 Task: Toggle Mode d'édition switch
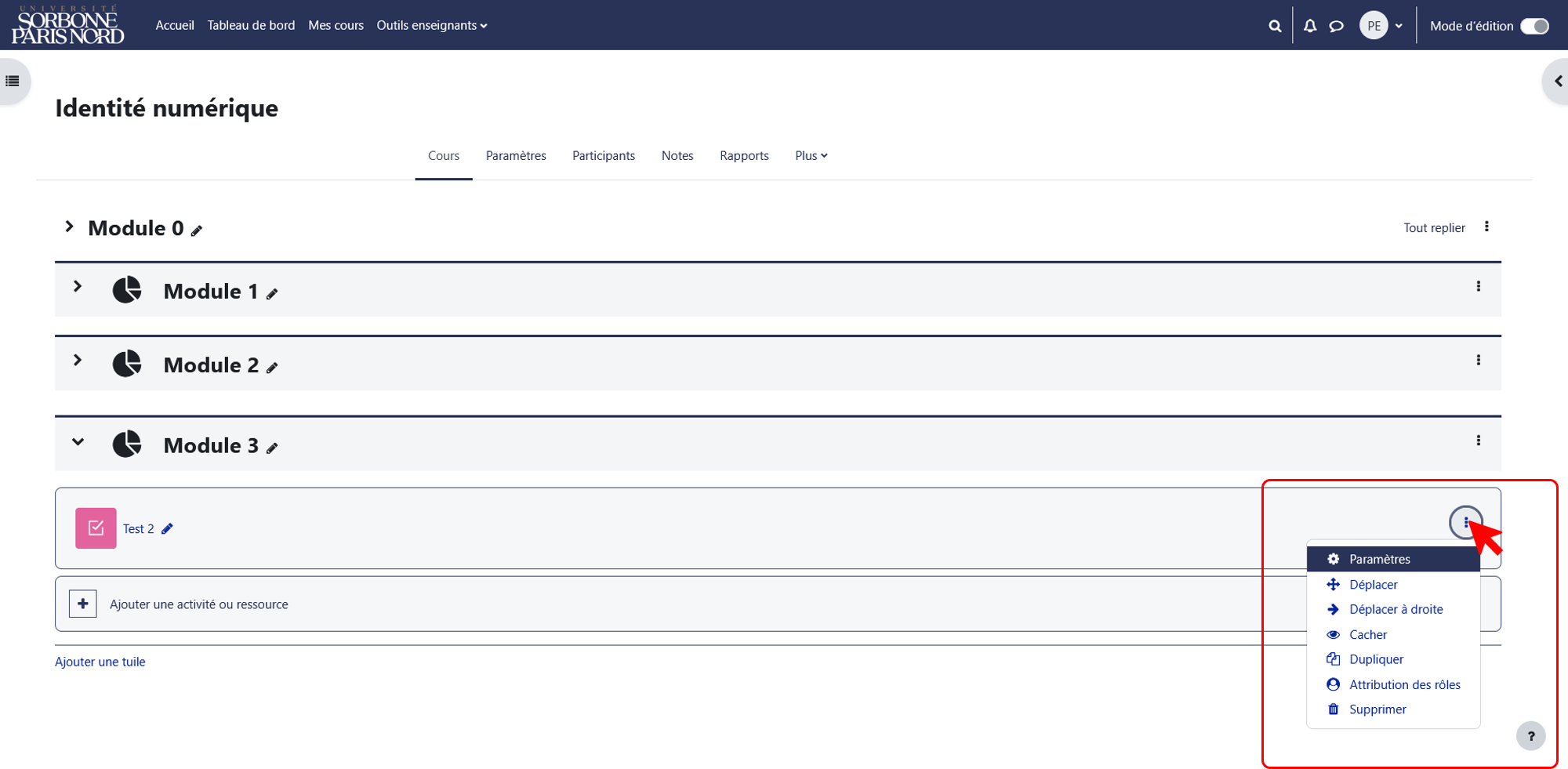1535,26
